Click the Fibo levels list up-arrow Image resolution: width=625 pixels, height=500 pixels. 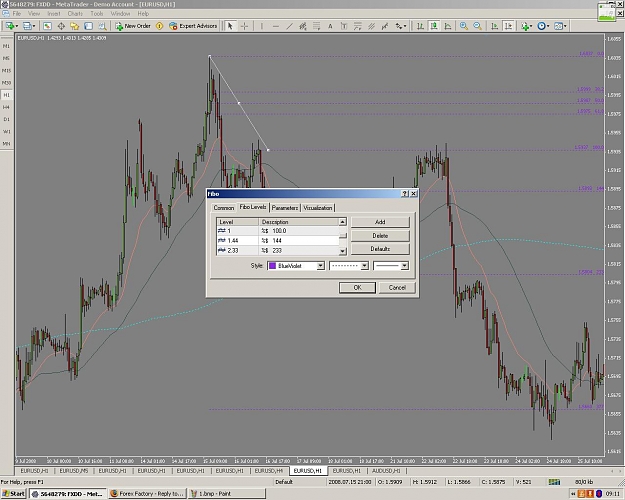[x=342, y=222]
